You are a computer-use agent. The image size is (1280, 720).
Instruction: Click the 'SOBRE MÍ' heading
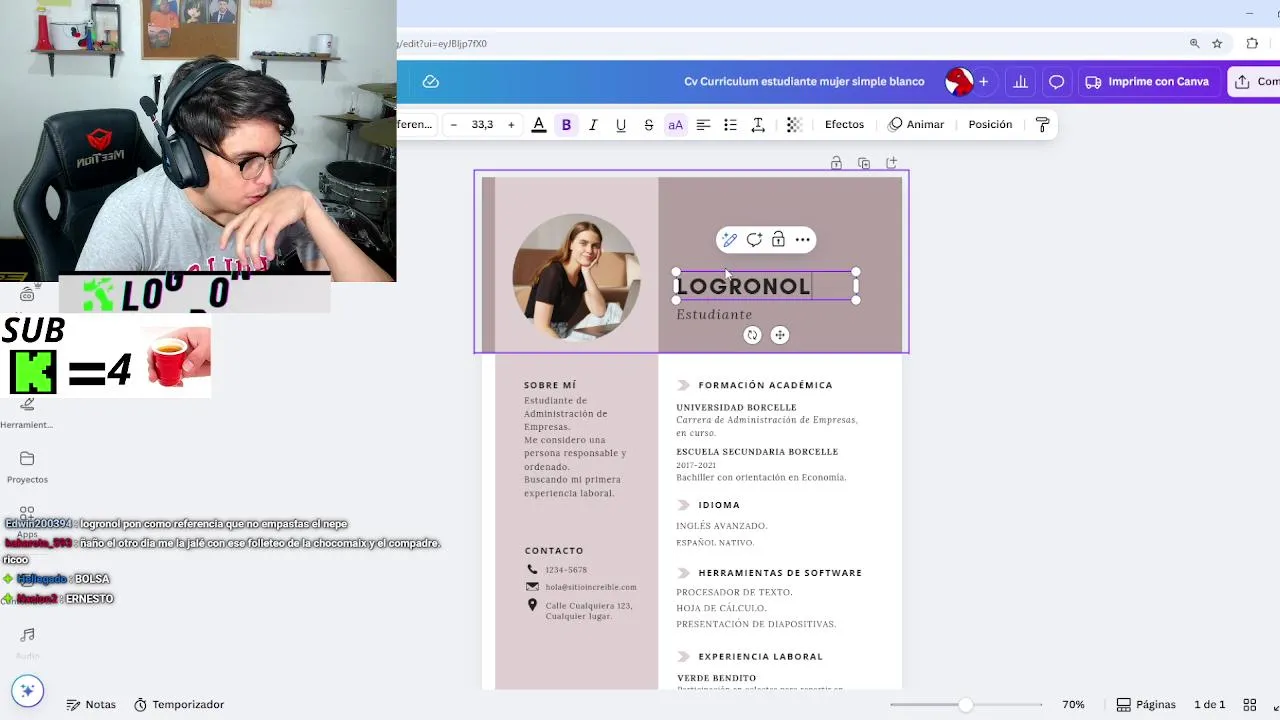click(550, 385)
